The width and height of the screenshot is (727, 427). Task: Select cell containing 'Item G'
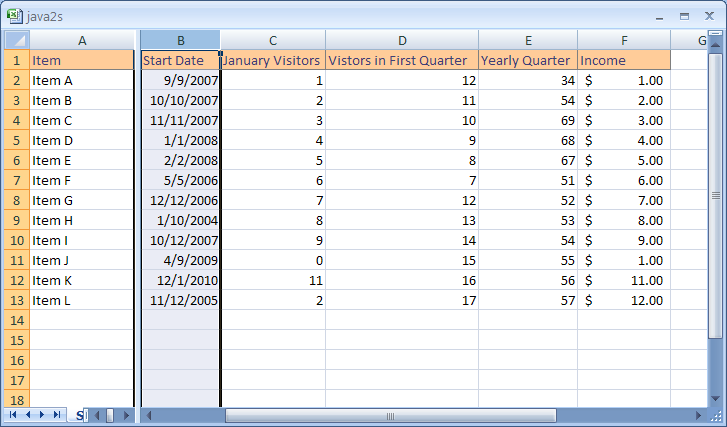(x=81, y=200)
